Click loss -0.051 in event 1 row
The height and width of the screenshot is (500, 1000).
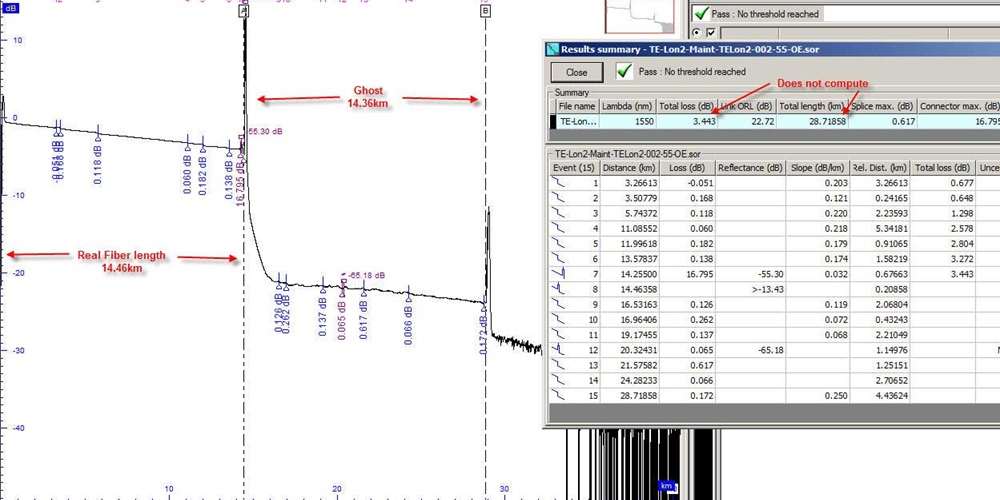pyautogui.click(x=688, y=182)
